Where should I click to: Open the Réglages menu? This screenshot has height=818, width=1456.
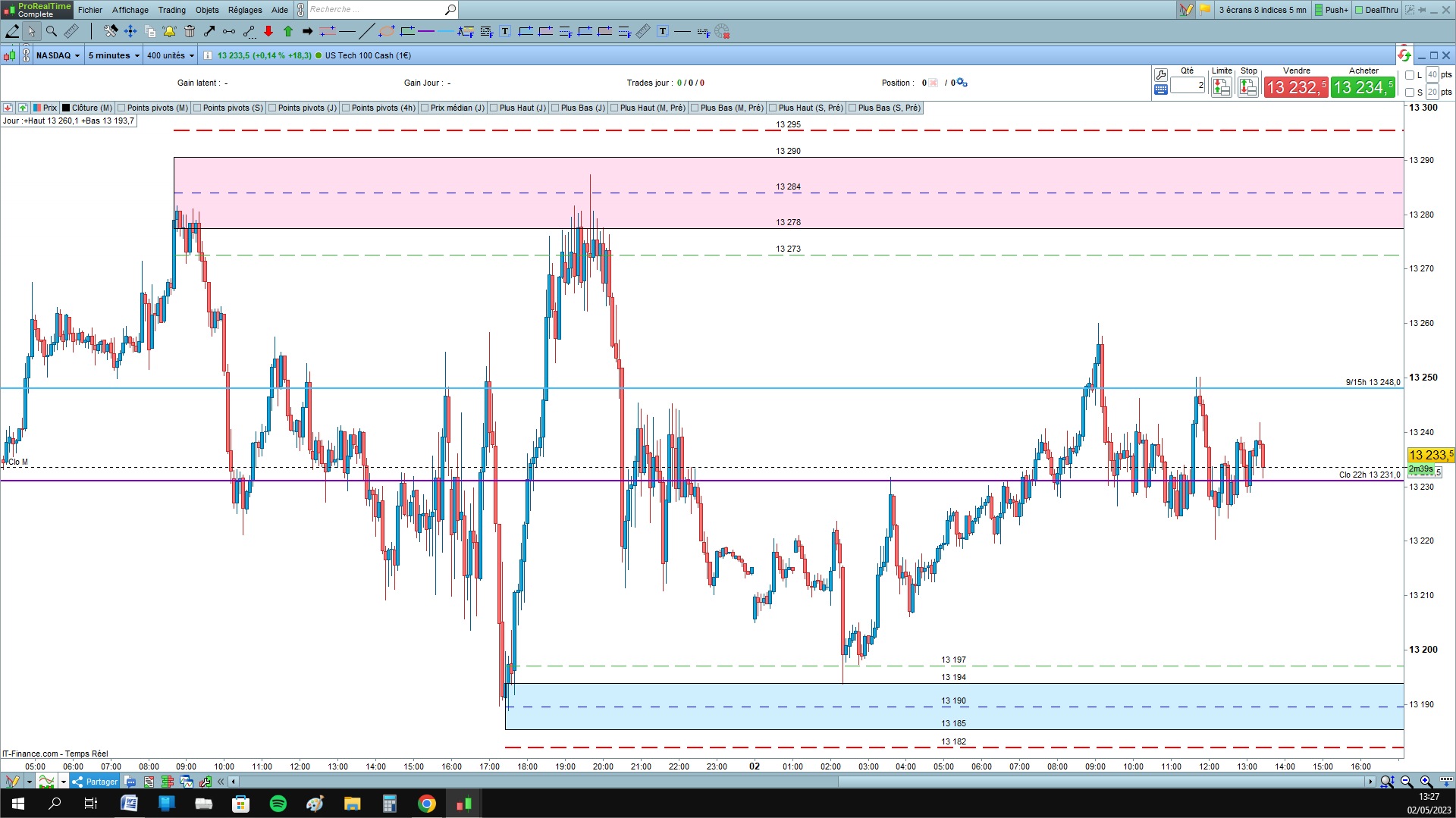(245, 10)
